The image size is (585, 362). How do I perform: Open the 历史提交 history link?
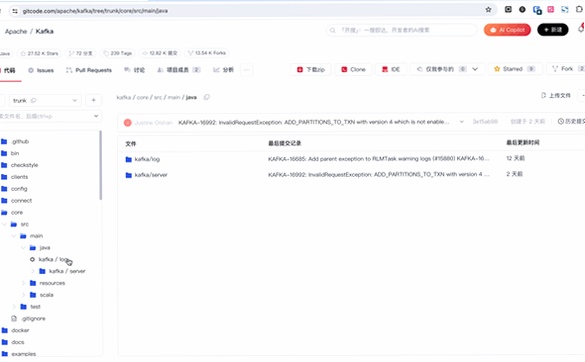click(571, 121)
